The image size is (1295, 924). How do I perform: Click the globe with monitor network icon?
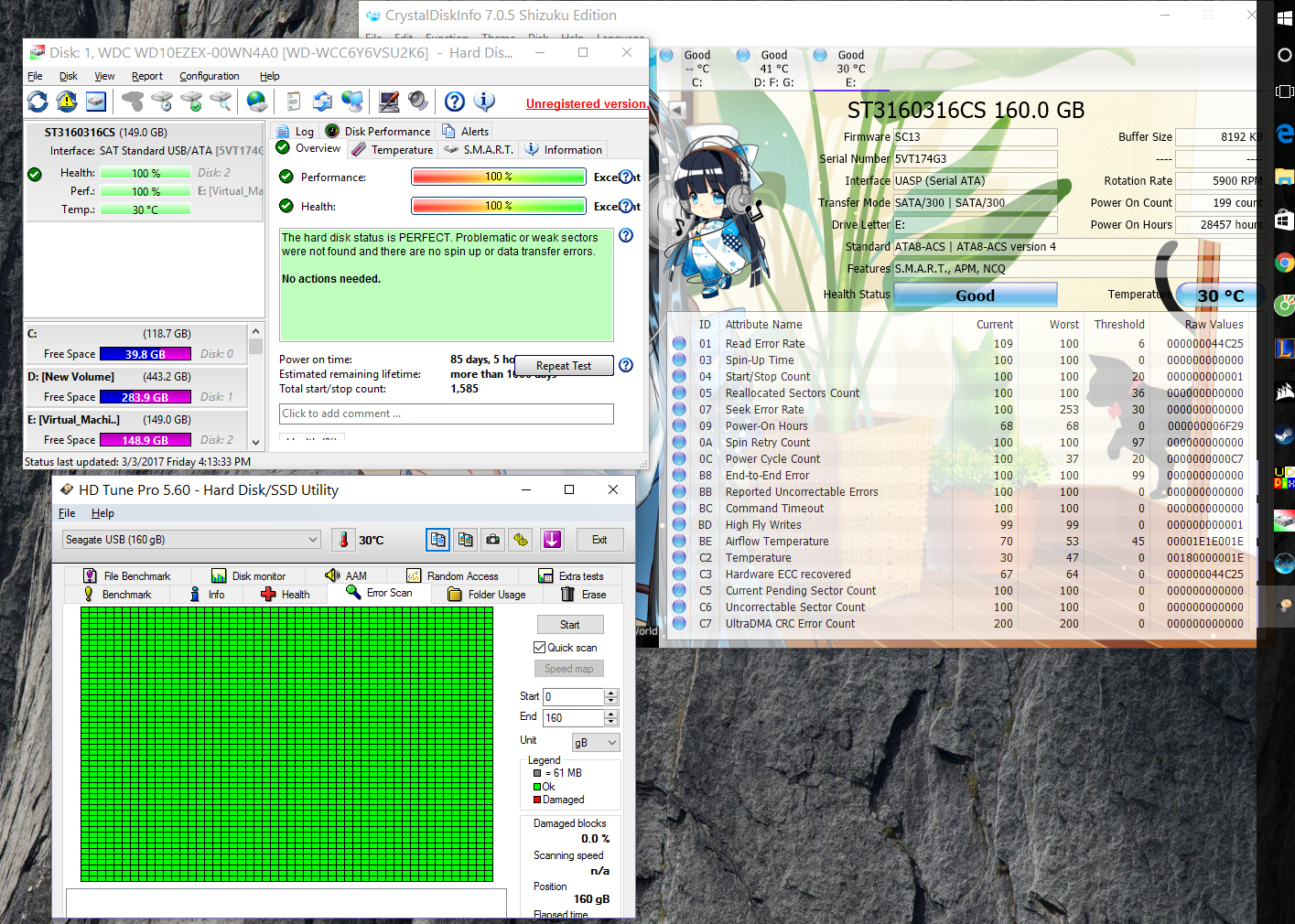click(x=351, y=102)
